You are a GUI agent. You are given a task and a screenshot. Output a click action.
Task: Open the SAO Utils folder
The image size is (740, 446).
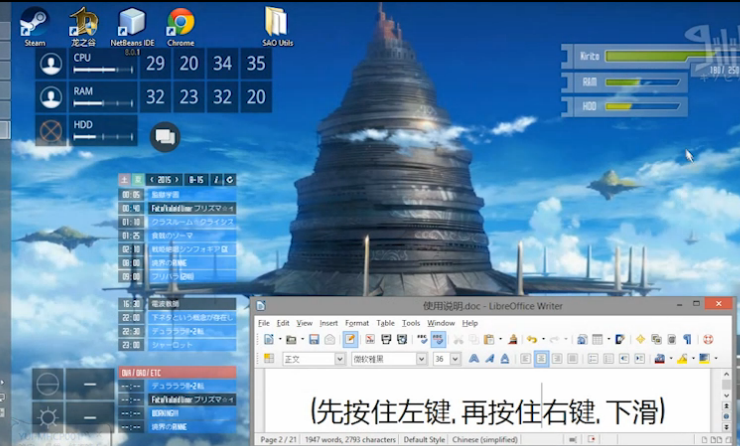click(x=278, y=27)
